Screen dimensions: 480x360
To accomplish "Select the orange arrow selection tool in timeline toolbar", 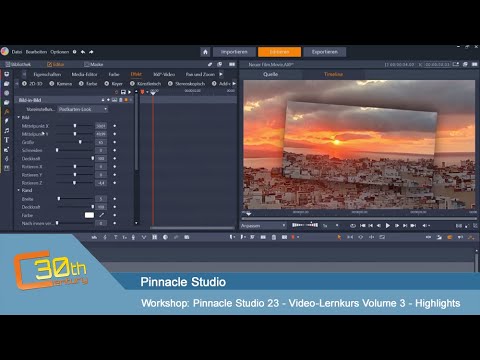I will pyautogui.click(x=339, y=237).
